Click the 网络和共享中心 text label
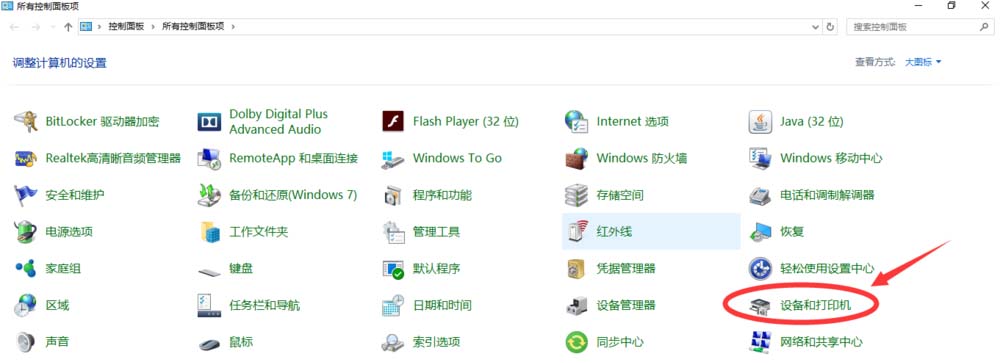The height and width of the screenshot is (363, 1000). (821, 343)
